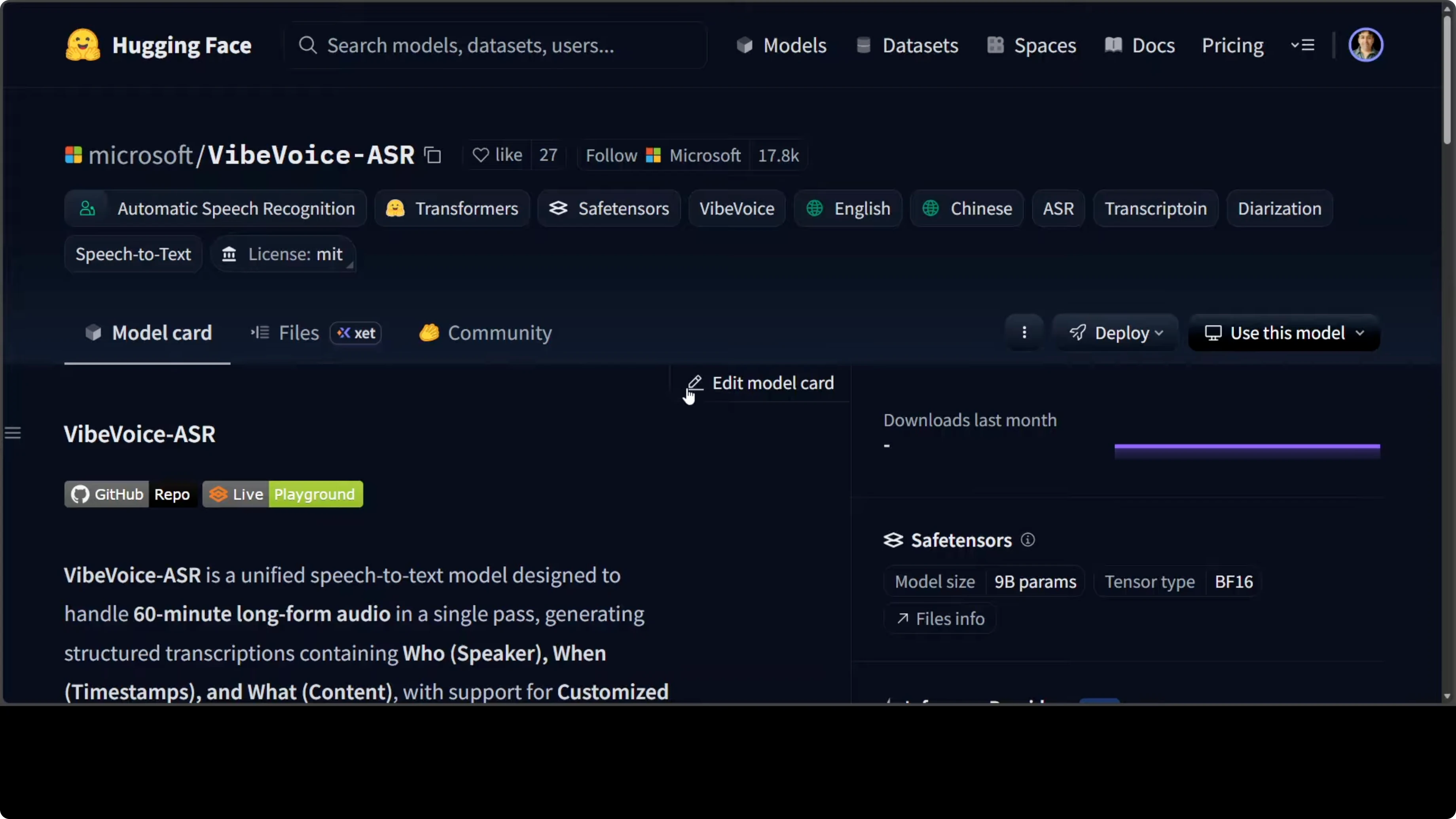Click the xet badge next to Files
This screenshot has height=819, width=1456.
(x=356, y=333)
